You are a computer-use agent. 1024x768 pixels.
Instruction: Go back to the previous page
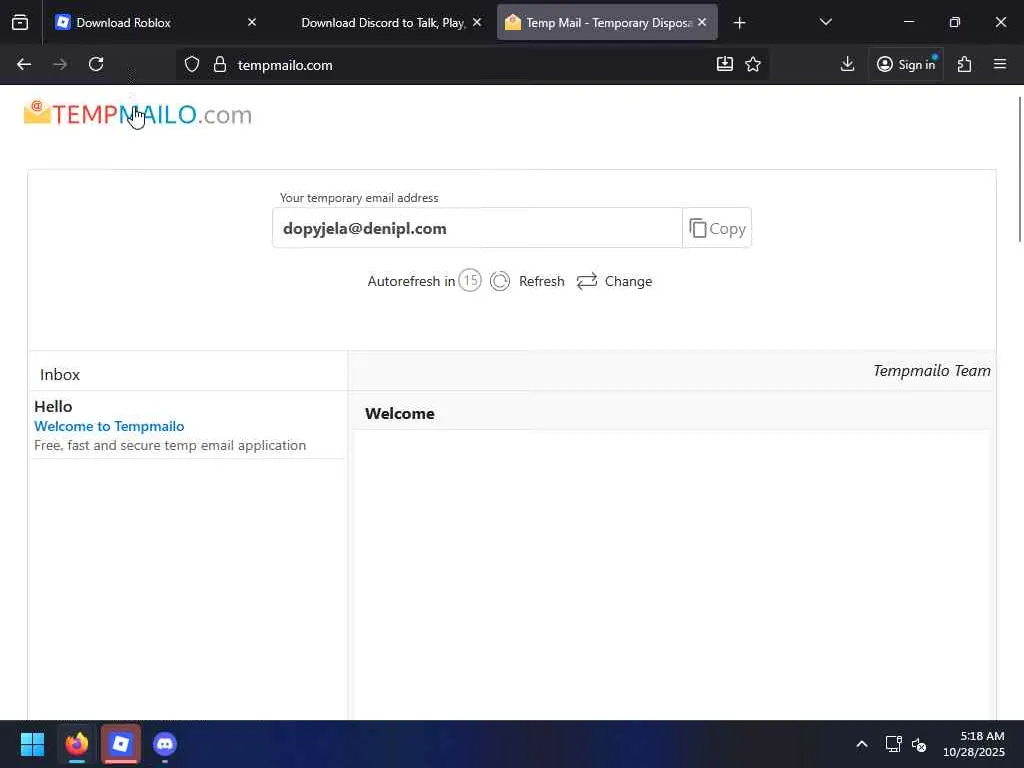pyautogui.click(x=24, y=64)
